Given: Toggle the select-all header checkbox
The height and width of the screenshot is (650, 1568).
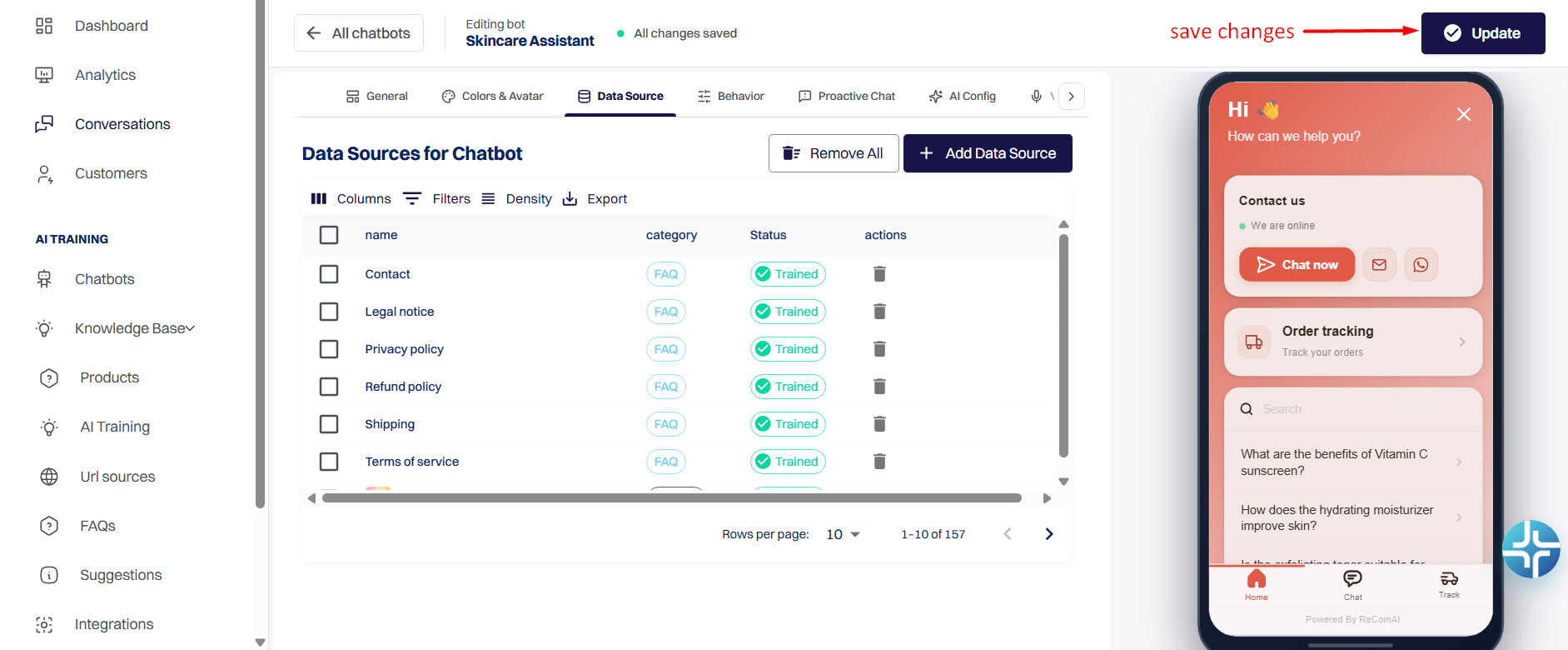Looking at the screenshot, I should [329, 235].
